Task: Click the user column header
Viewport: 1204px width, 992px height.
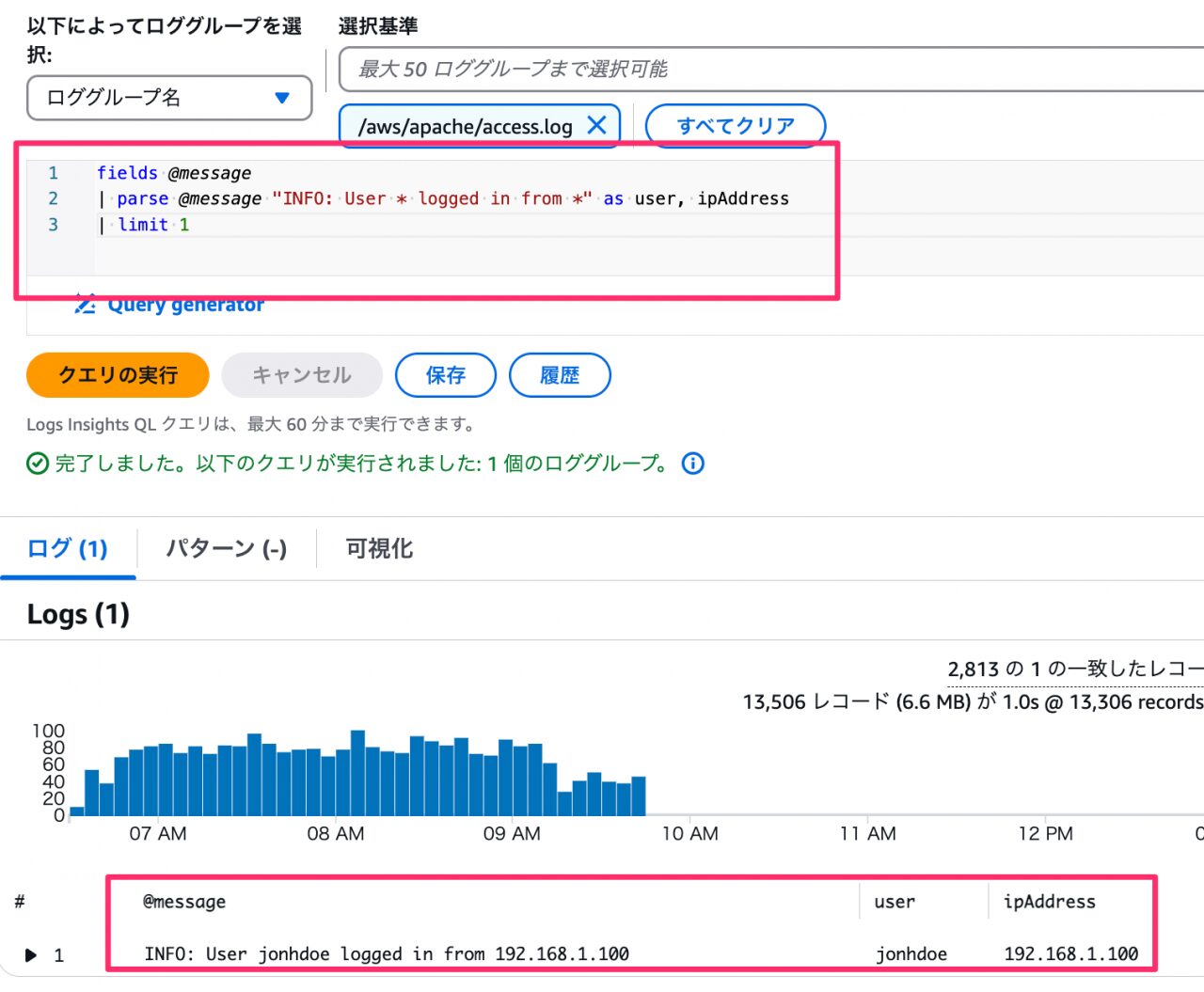Action: (895, 902)
